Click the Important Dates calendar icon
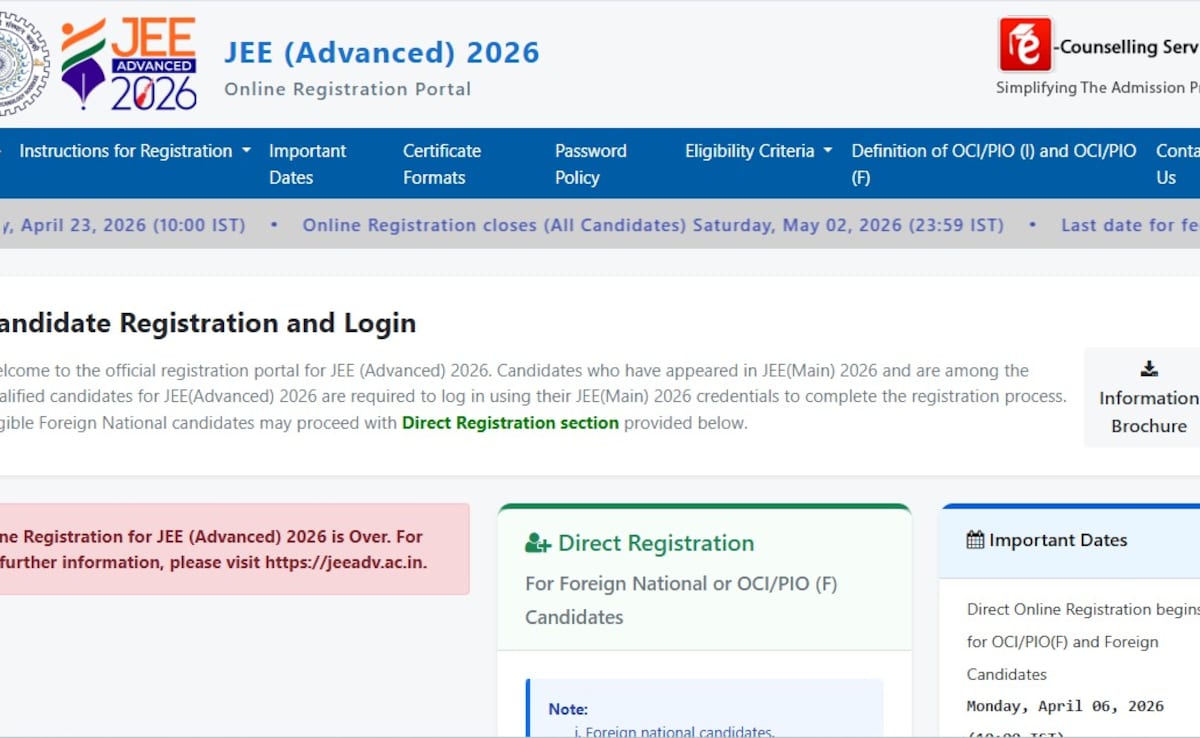 pos(975,540)
